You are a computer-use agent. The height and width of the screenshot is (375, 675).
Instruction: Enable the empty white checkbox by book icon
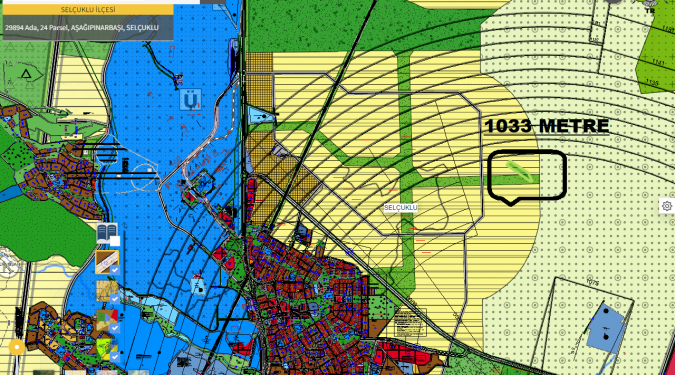point(115,241)
